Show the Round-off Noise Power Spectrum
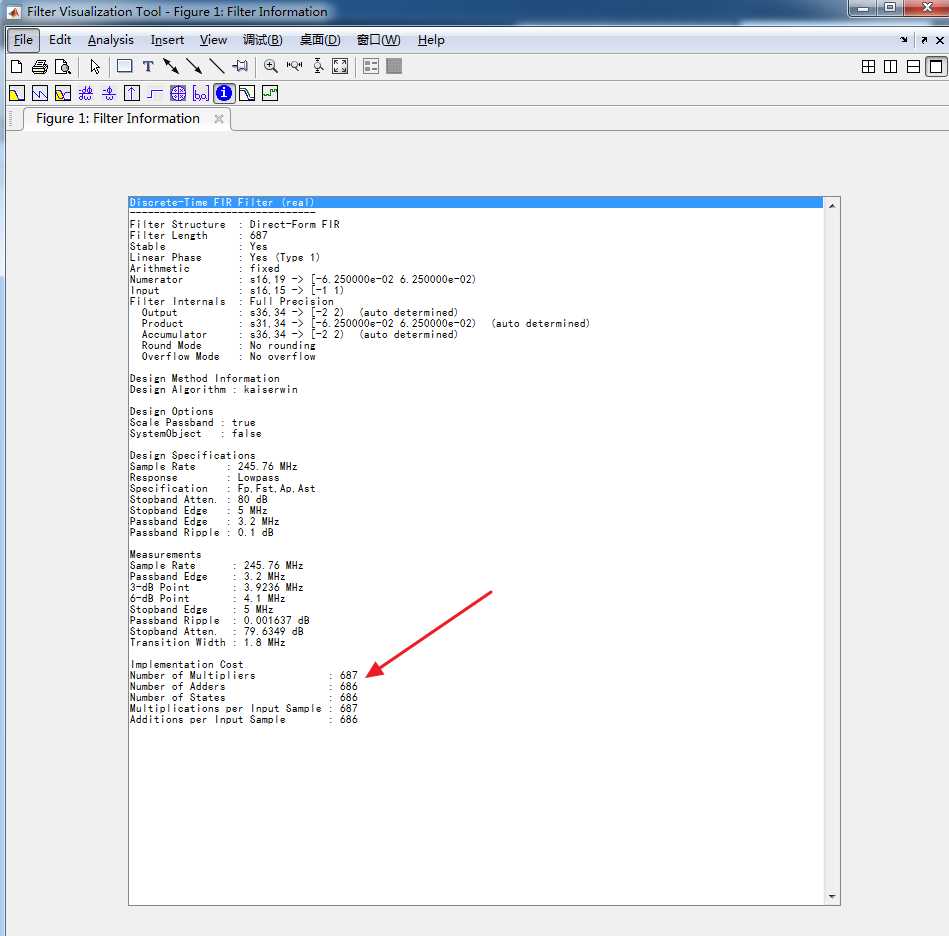 [x=270, y=93]
